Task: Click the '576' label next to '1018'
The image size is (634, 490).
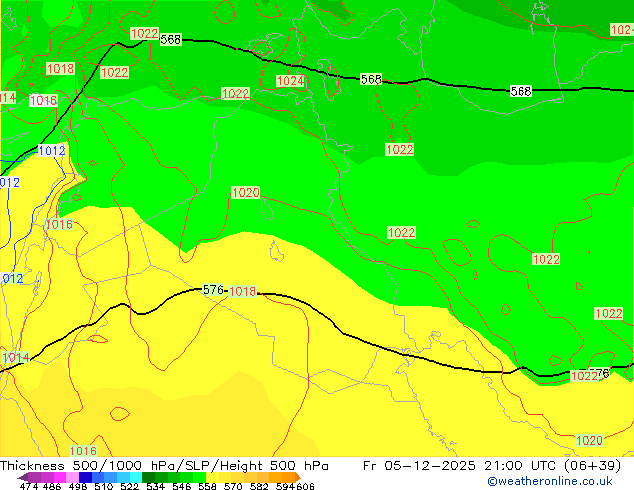Action: point(213,289)
